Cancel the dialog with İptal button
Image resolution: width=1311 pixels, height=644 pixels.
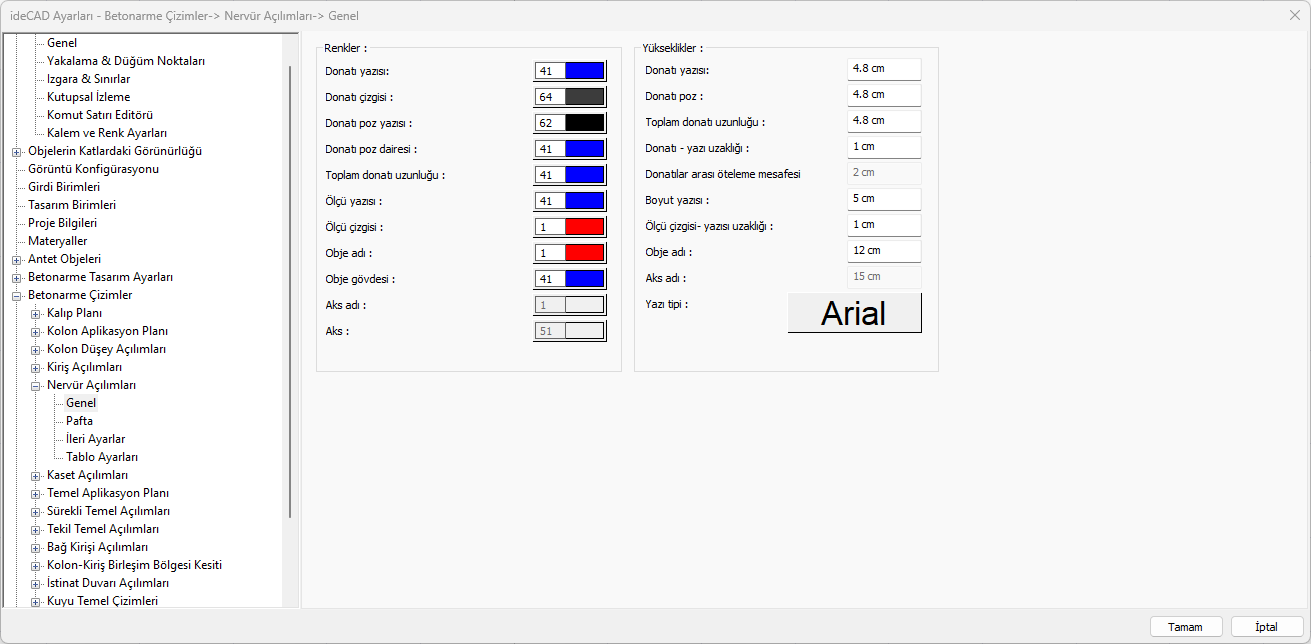click(x=1267, y=627)
